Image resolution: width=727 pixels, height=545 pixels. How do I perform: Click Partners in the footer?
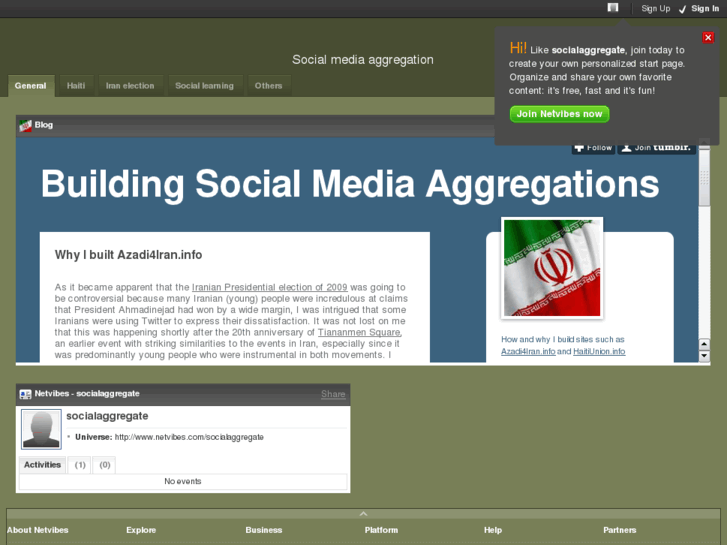pos(619,530)
